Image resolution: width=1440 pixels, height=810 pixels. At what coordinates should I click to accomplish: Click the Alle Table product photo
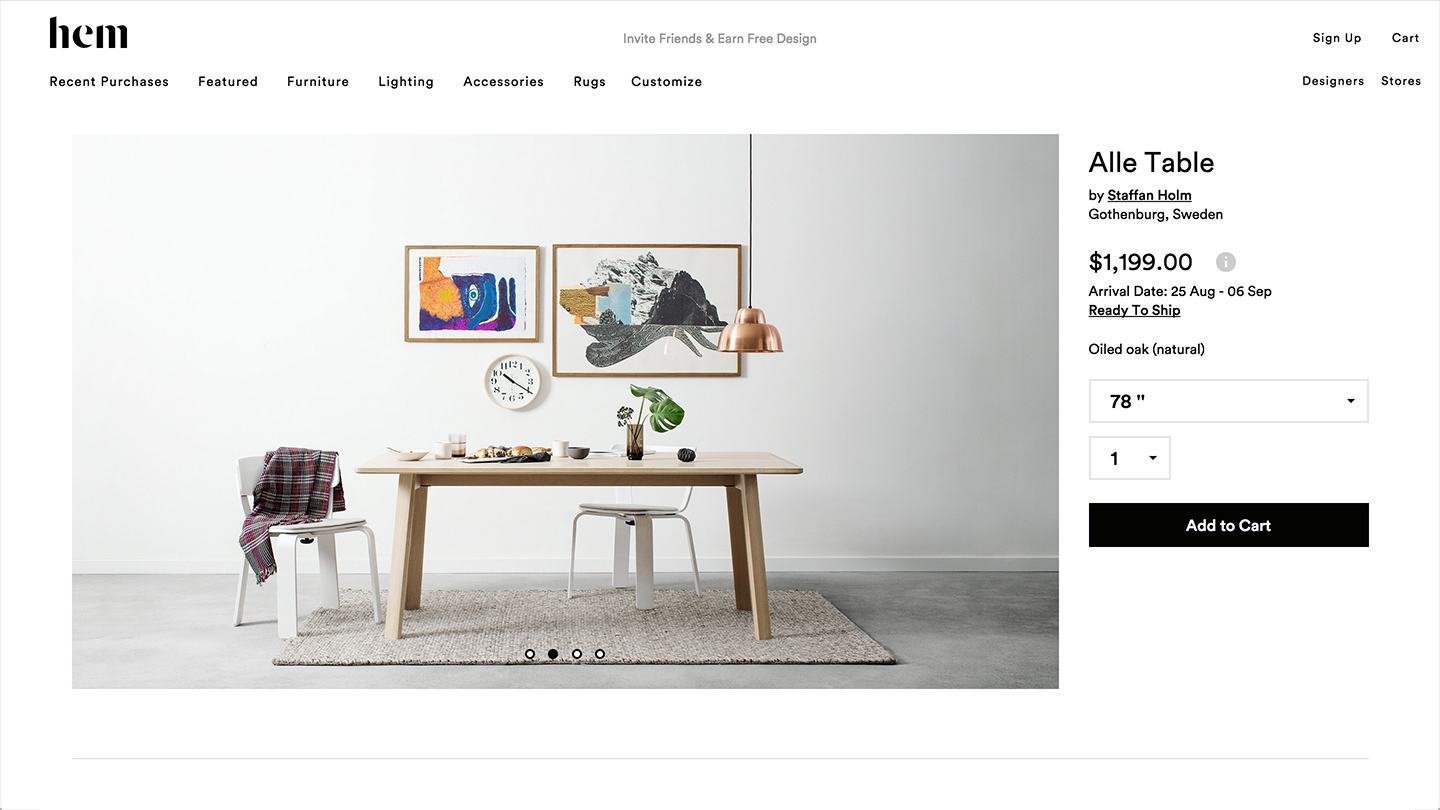[x=565, y=411]
